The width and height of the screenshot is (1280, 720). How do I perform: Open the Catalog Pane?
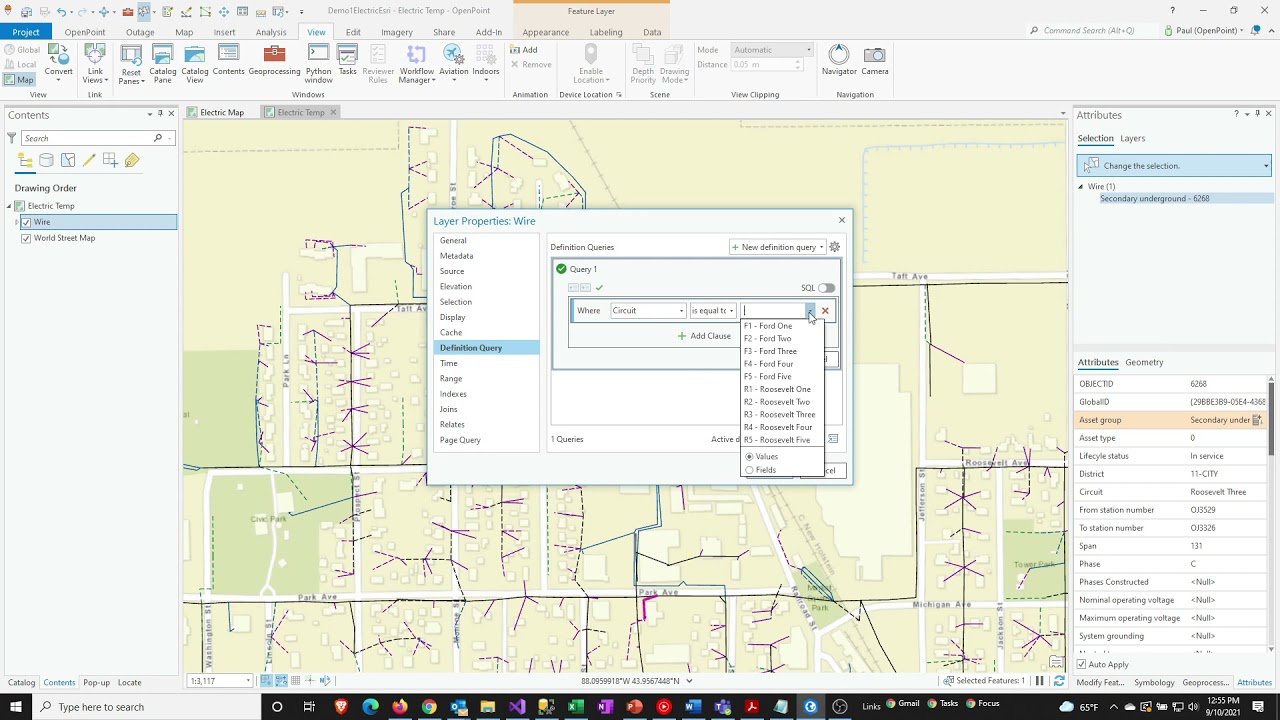click(x=163, y=64)
